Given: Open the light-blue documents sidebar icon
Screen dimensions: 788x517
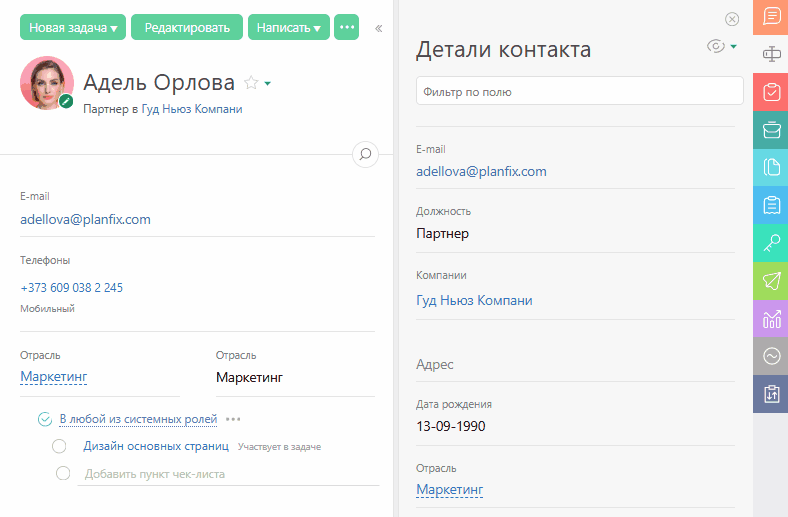Looking at the screenshot, I should tap(771, 167).
